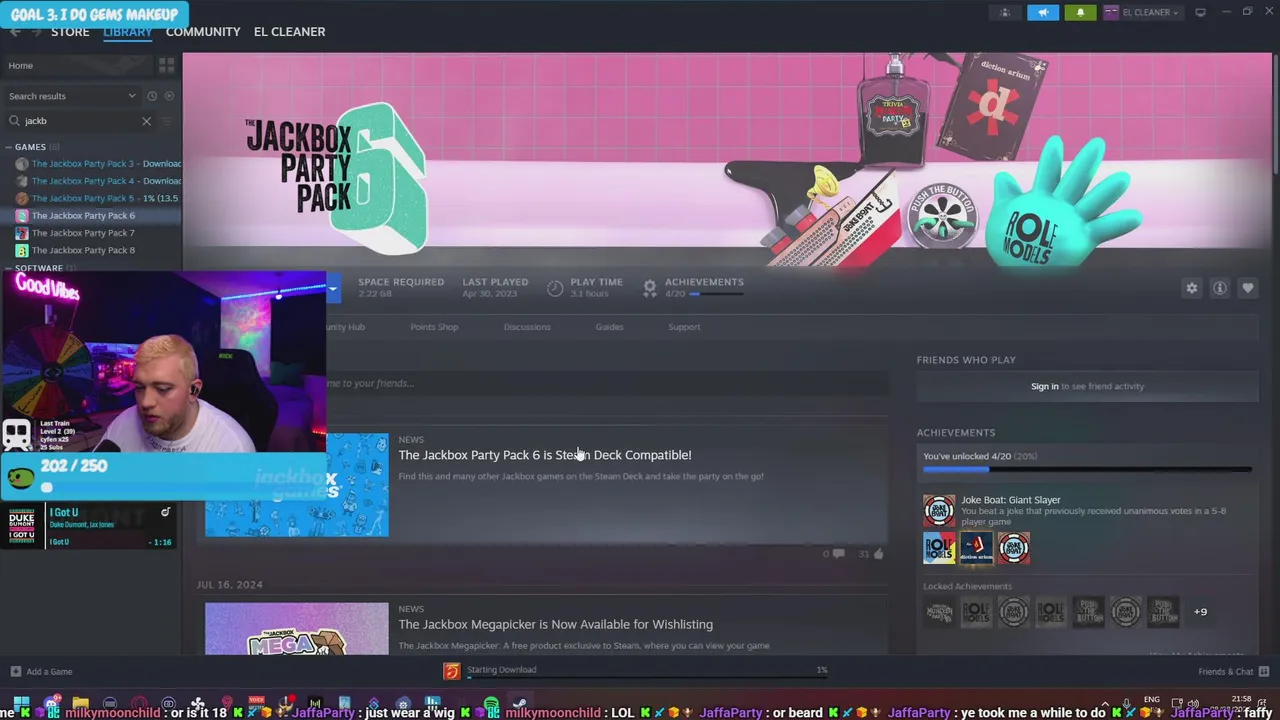
Task: Click the achievements unlocked progress bar
Action: click(1087, 469)
